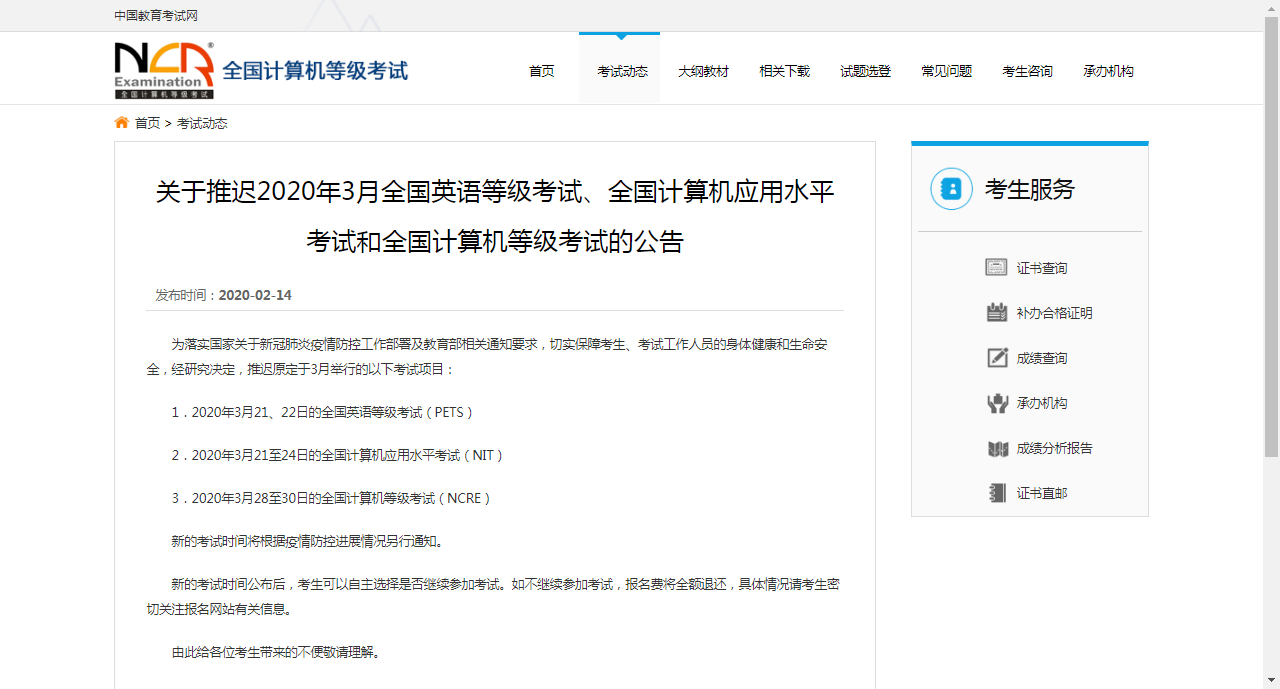Click the 成绩分析报告 book icon
1280x689 pixels.
coord(997,448)
